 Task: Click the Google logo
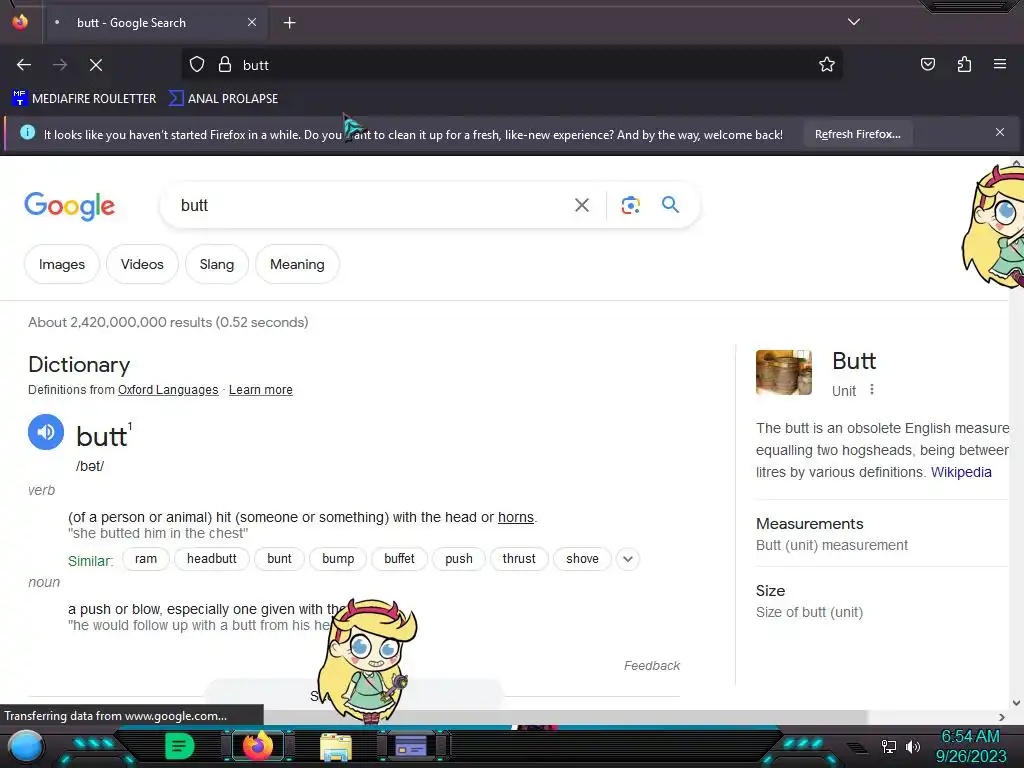coord(69,206)
